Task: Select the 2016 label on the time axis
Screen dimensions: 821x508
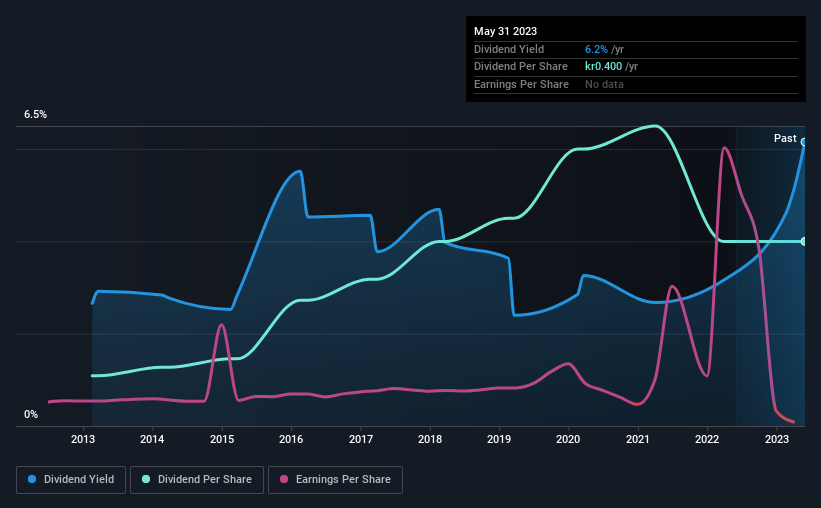Action: click(x=291, y=439)
